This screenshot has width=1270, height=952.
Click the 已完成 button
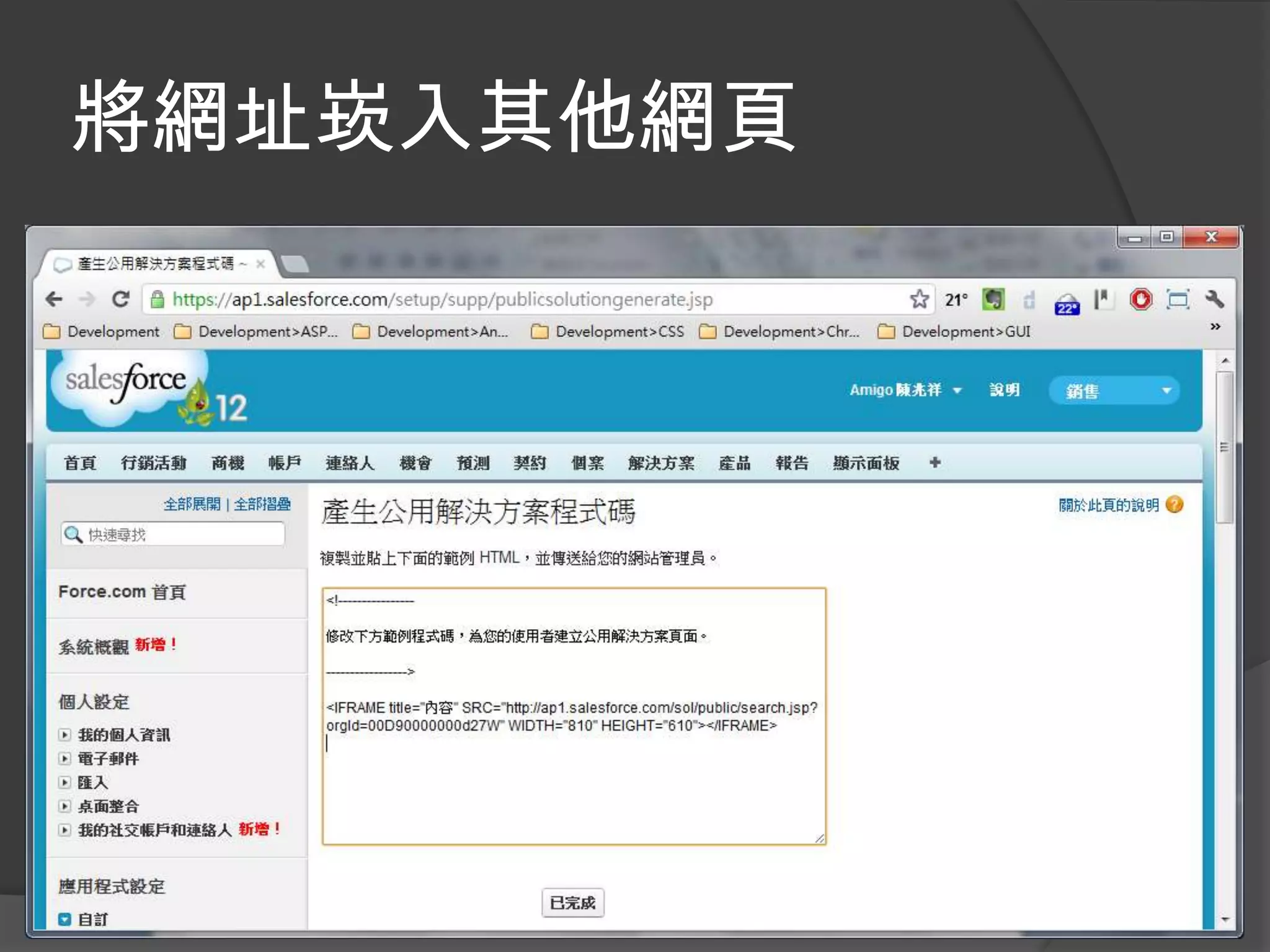[572, 902]
